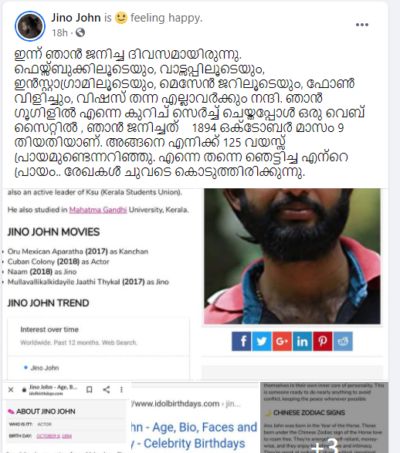Share via the Pinterest icon

pyautogui.click(x=322, y=341)
